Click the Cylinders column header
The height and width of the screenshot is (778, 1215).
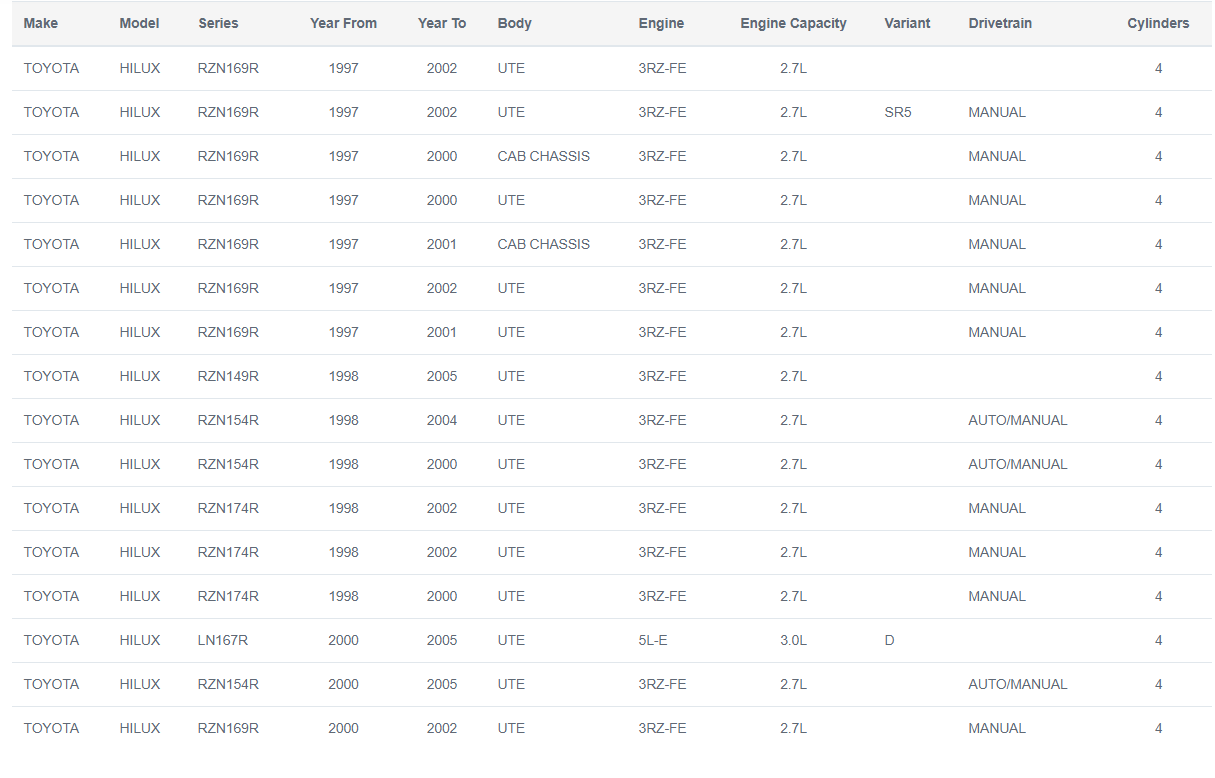[x=1158, y=23]
